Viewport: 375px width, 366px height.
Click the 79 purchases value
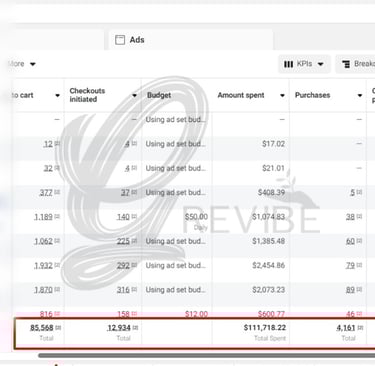350,266
